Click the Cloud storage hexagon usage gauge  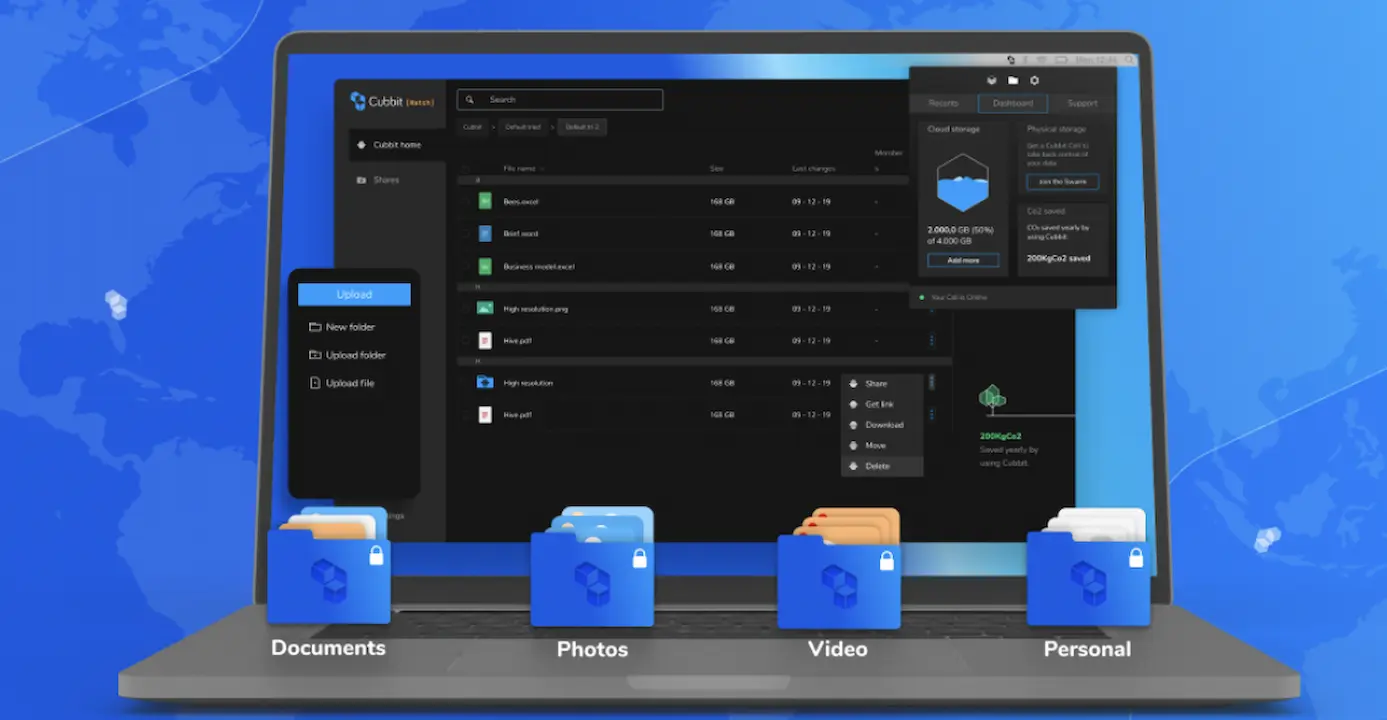pyautogui.click(x=963, y=183)
